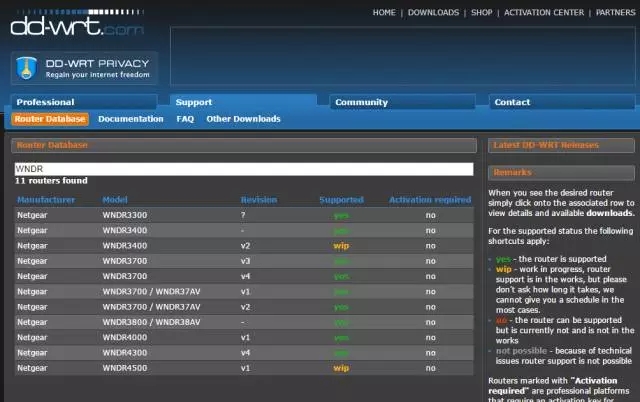
Task: Go to the HOME link
Action: tap(384, 13)
